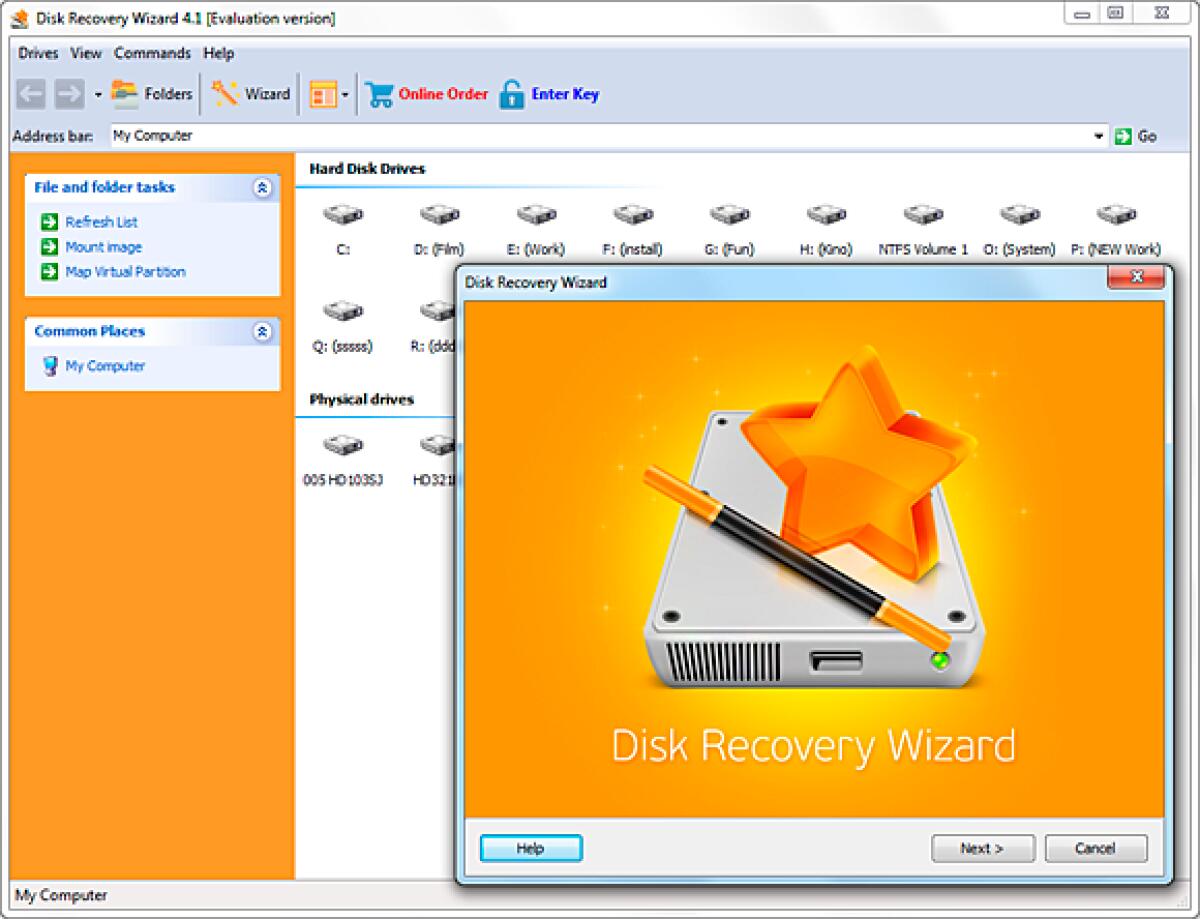Click Next in the Disk Recovery Wizard
The height and width of the screenshot is (919, 1200).
pyautogui.click(x=982, y=848)
